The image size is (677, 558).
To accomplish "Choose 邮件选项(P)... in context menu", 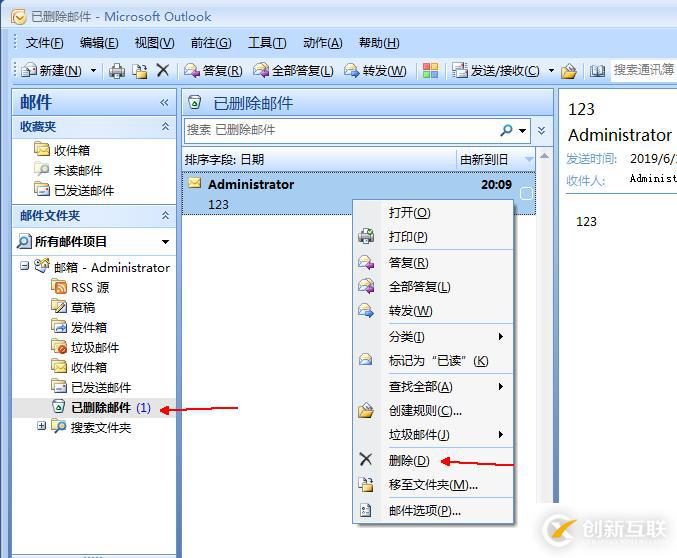I will click(x=433, y=510).
